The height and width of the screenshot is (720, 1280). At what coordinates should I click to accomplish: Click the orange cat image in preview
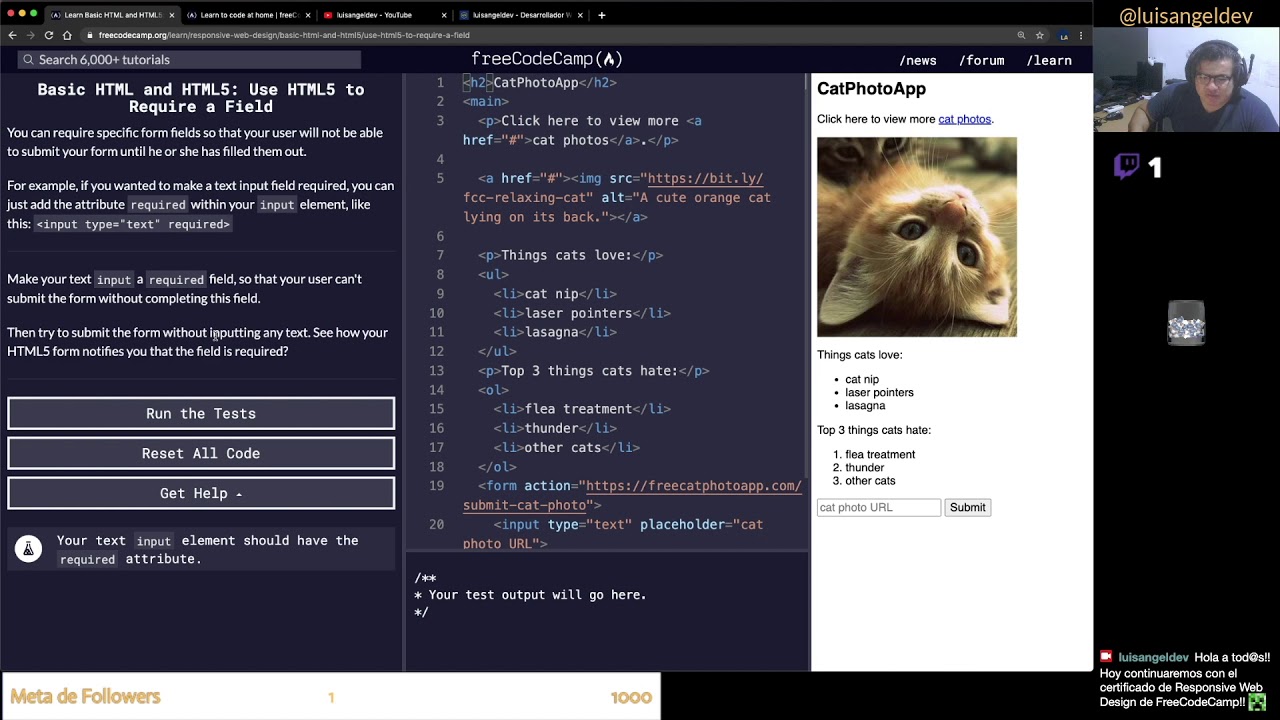[x=917, y=237]
